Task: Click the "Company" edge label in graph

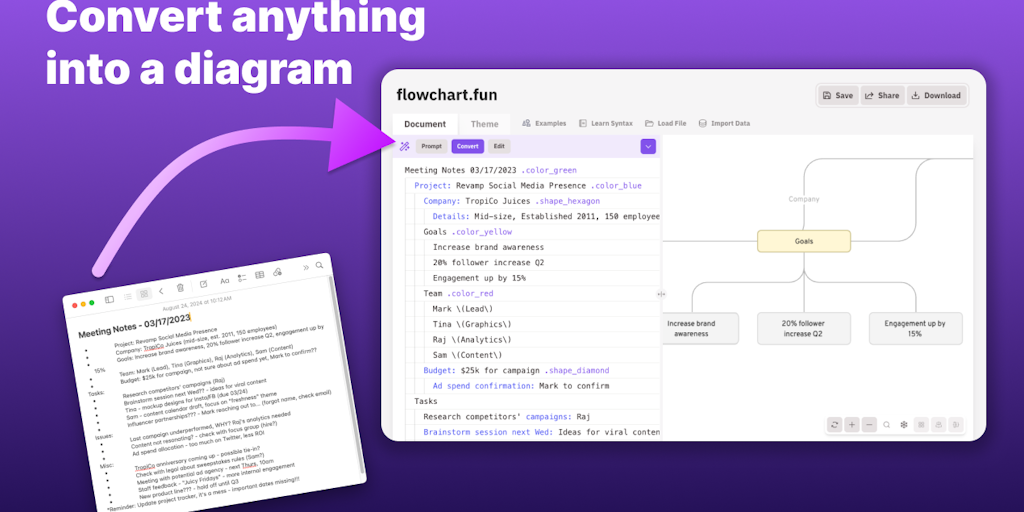Action: click(x=804, y=199)
